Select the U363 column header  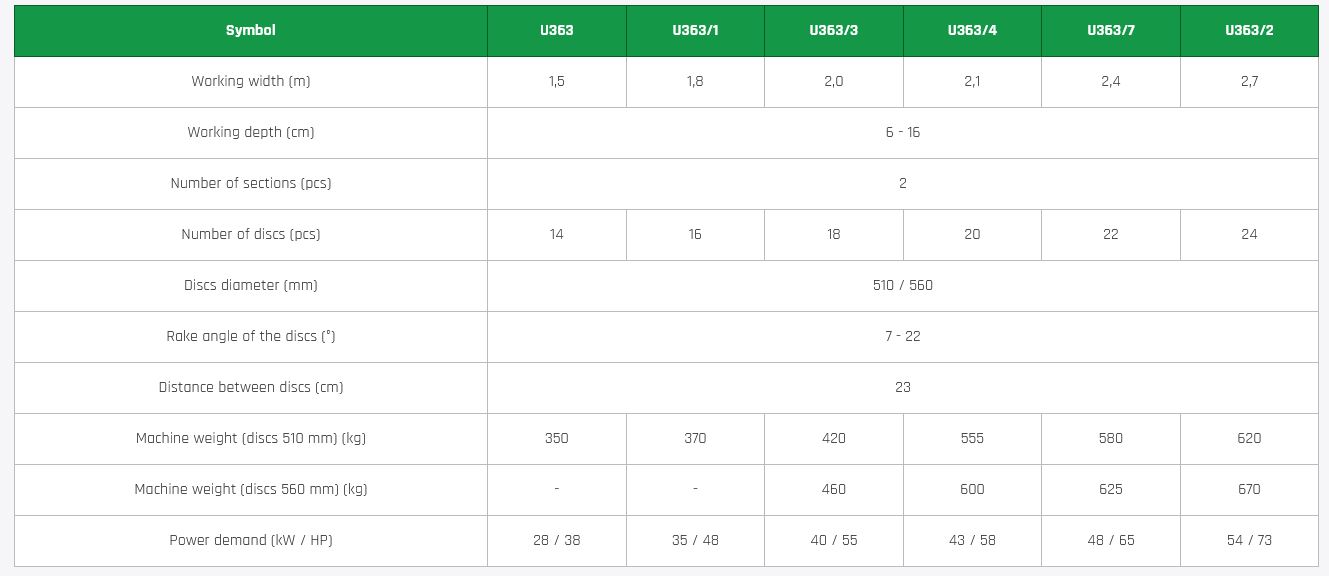tap(556, 30)
